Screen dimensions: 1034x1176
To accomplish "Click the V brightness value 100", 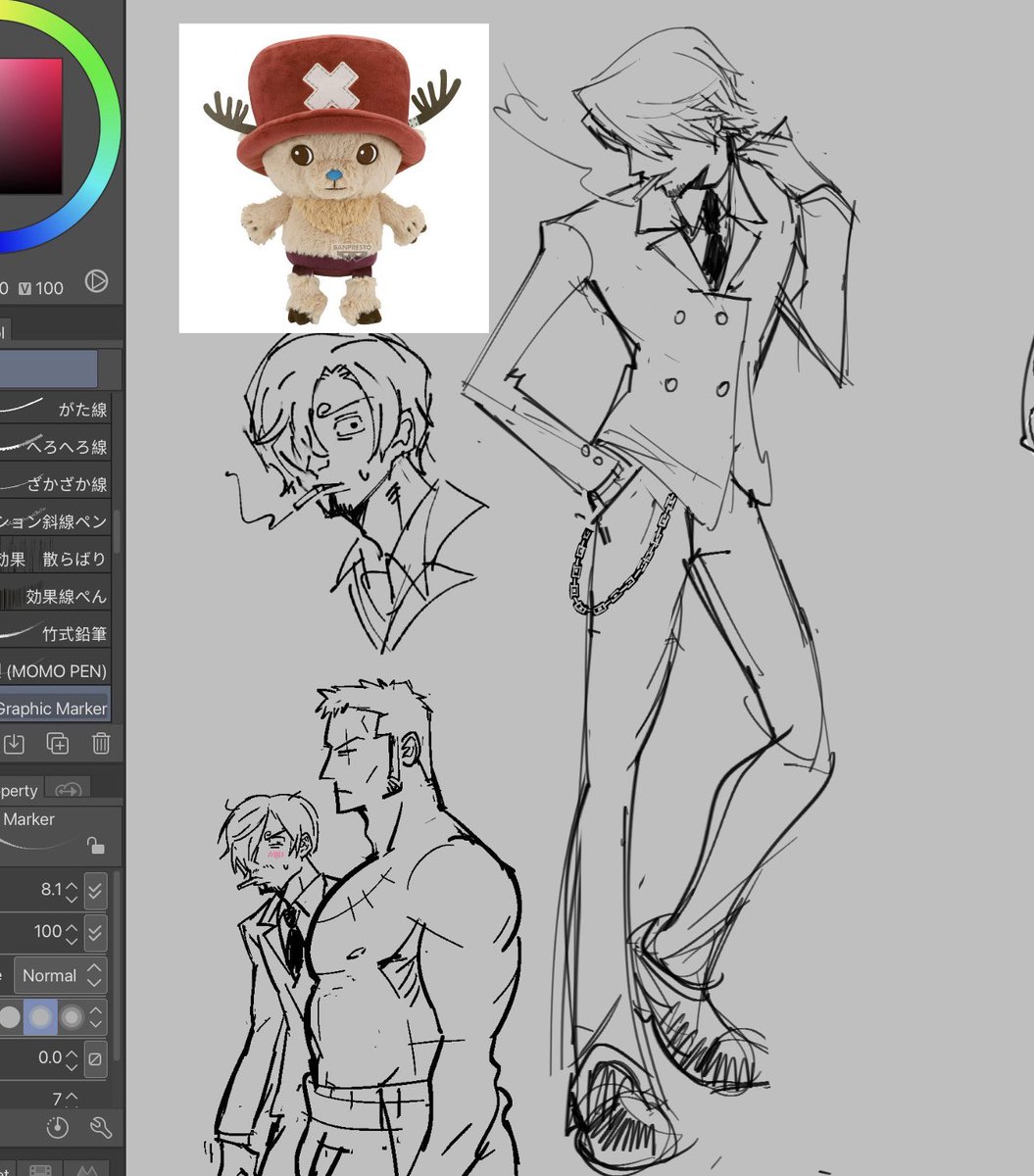I will pyautogui.click(x=48, y=288).
